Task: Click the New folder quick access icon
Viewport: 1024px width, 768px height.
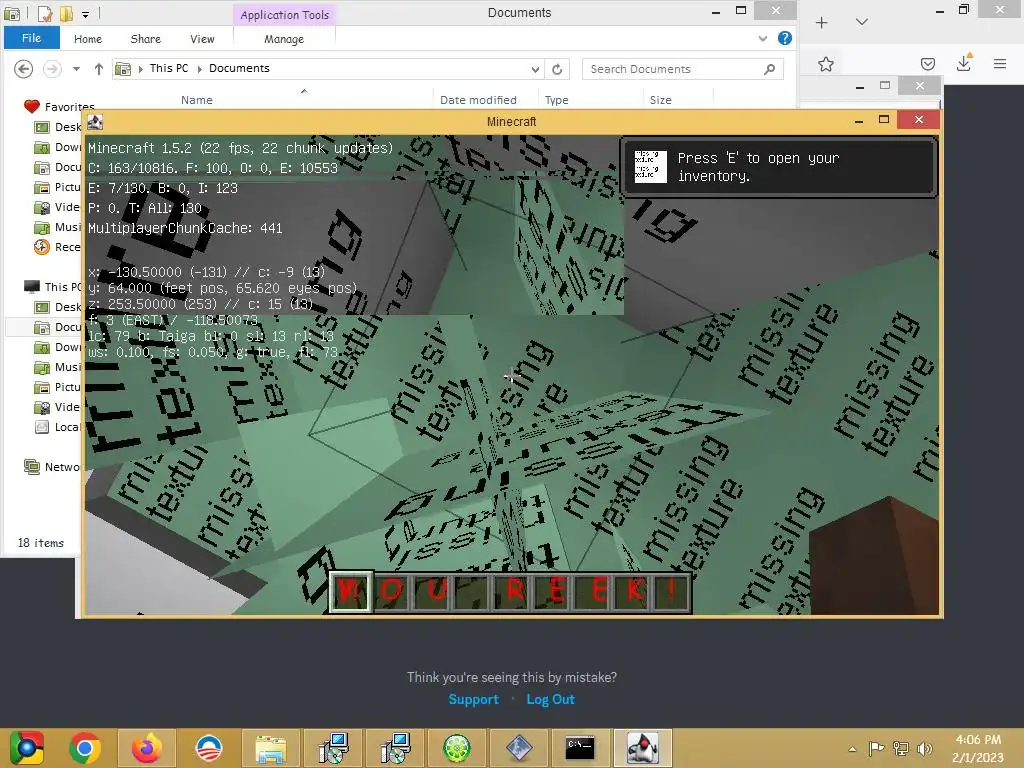Action: pos(65,12)
